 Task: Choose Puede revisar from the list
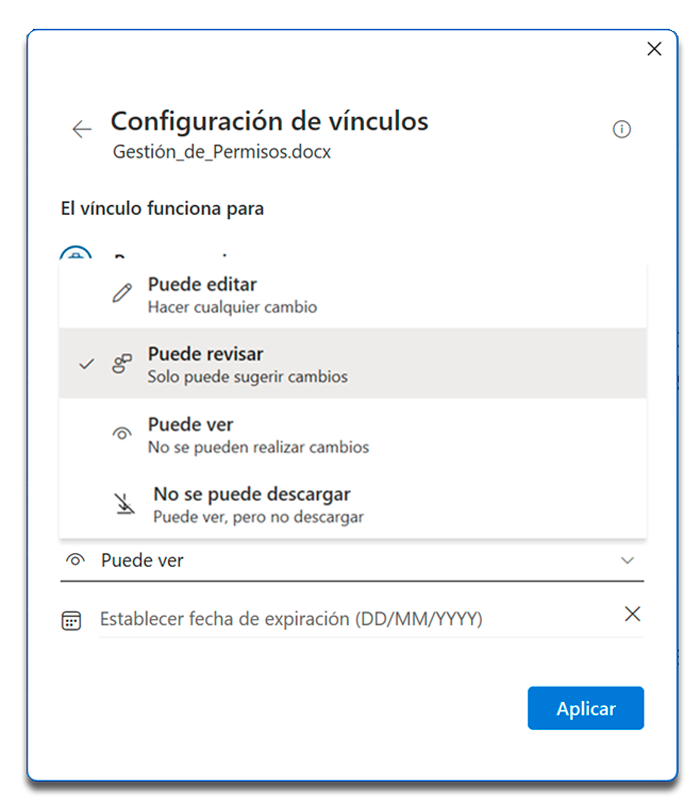pos(206,364)
